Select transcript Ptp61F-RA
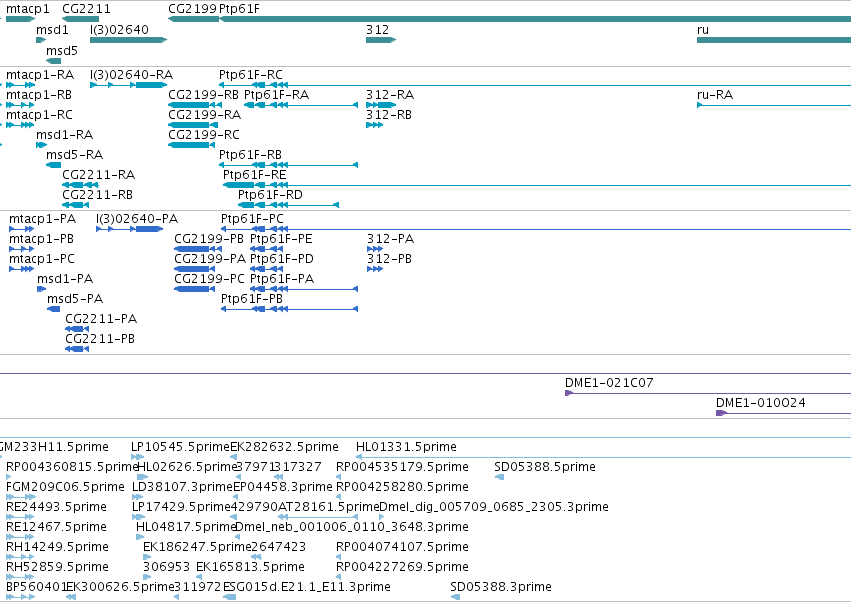 click(x=276, y=94)
